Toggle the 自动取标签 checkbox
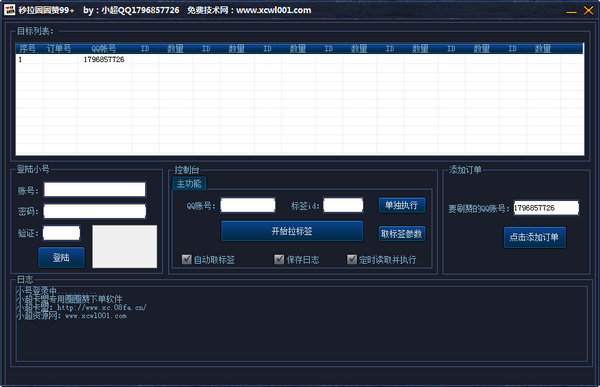The height and width of the screenshot is (387, 600). tap(186, 260)
